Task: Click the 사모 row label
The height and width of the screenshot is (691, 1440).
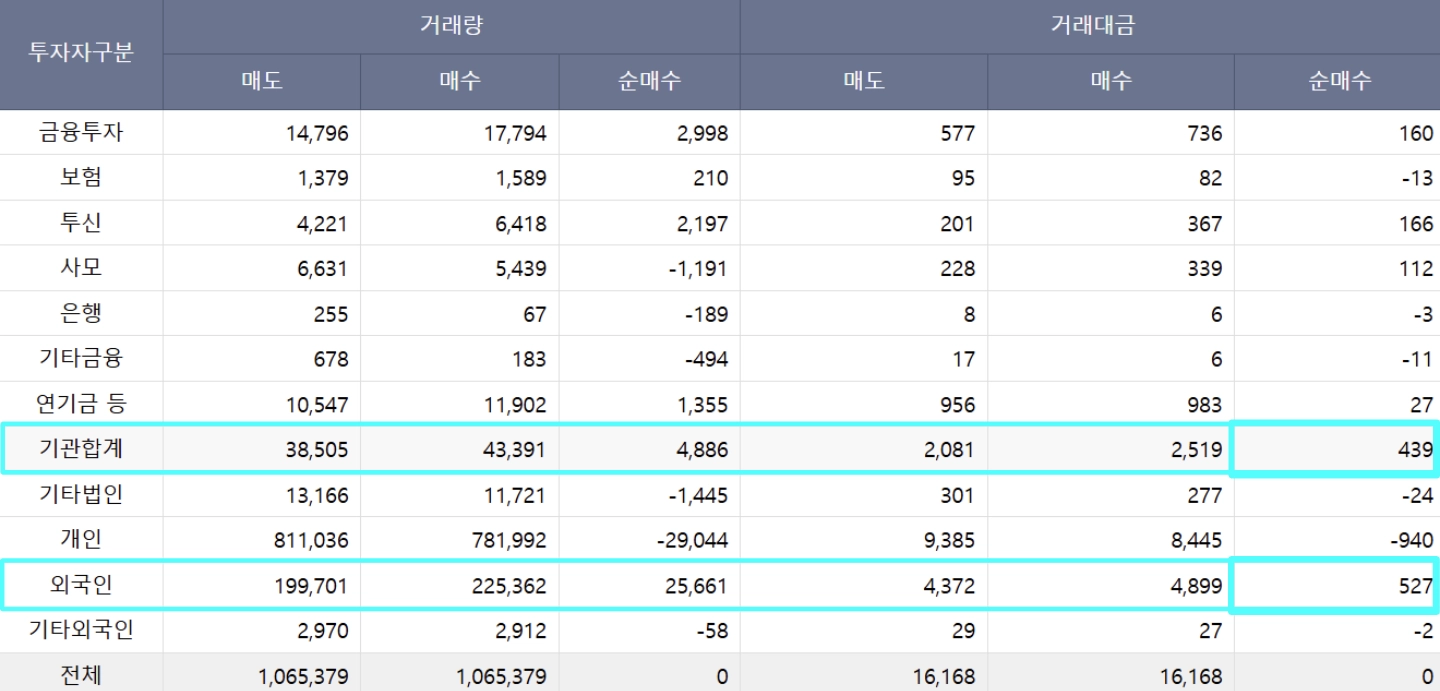Action: click(81, 268)
